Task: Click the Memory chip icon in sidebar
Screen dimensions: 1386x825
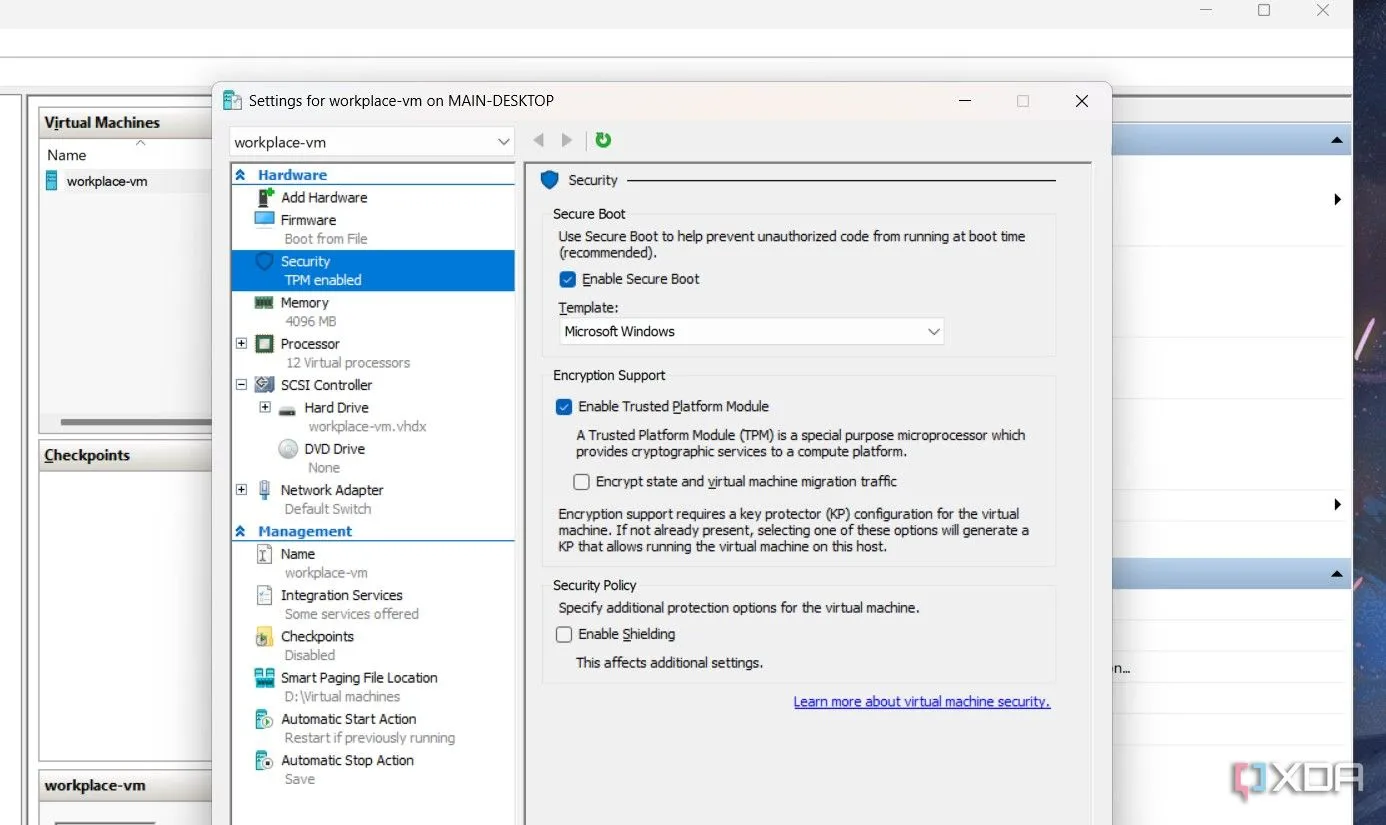Action: coord(264,302)
